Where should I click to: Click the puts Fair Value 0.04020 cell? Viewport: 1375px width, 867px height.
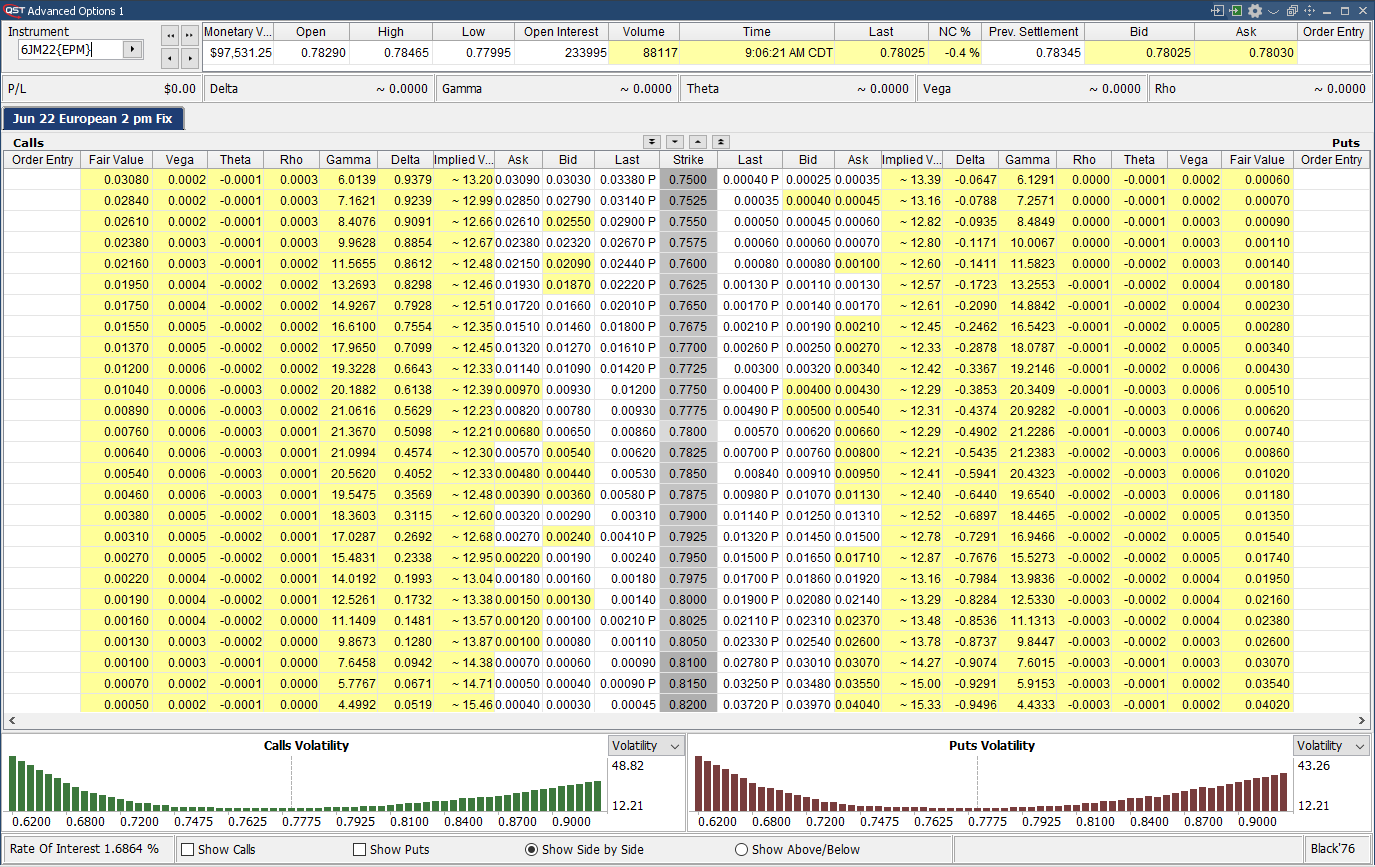pos(1257,705)
